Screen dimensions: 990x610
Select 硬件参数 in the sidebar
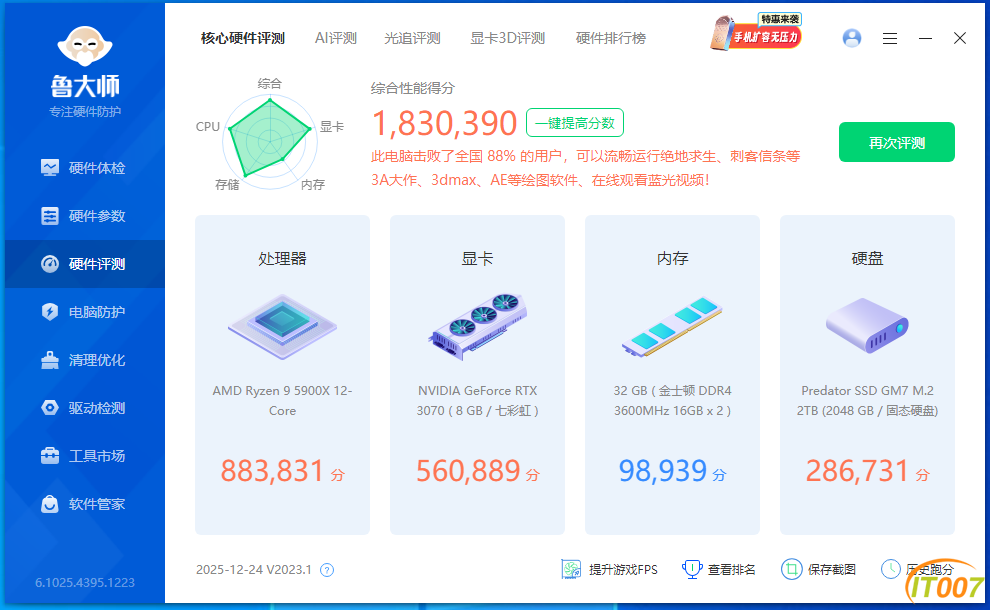tap(84, 216)
